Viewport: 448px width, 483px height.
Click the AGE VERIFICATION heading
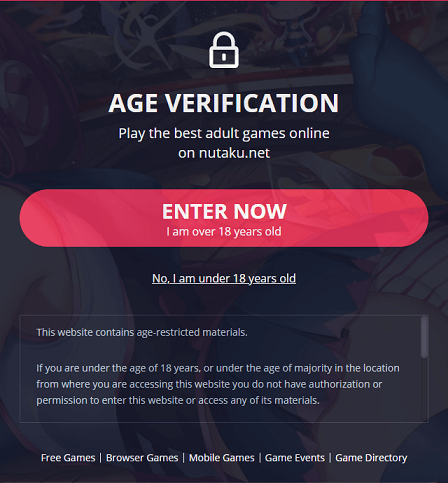[x=224, y=103]
